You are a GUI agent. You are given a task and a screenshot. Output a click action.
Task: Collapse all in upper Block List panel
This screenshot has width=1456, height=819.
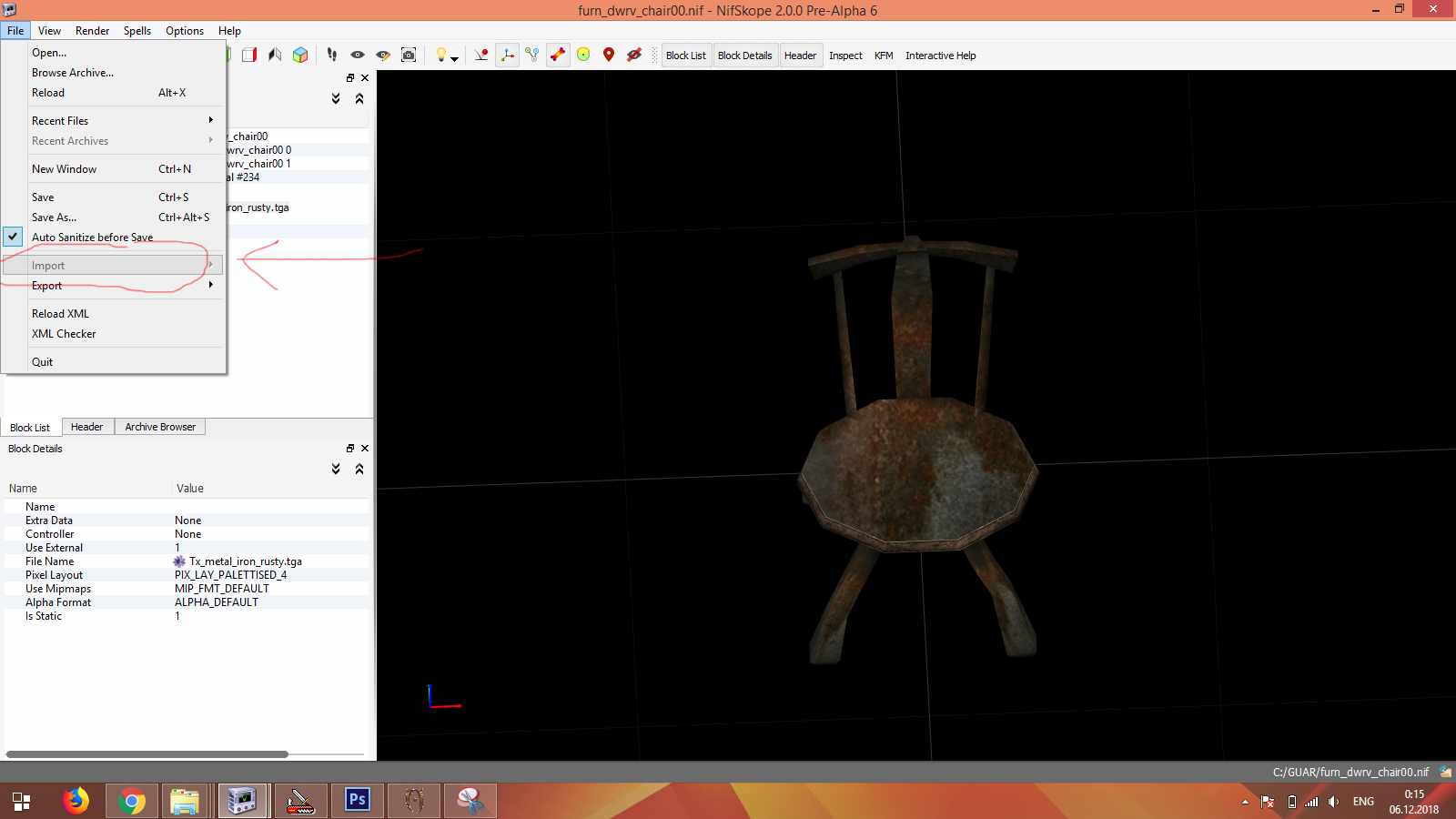(359, 98)
